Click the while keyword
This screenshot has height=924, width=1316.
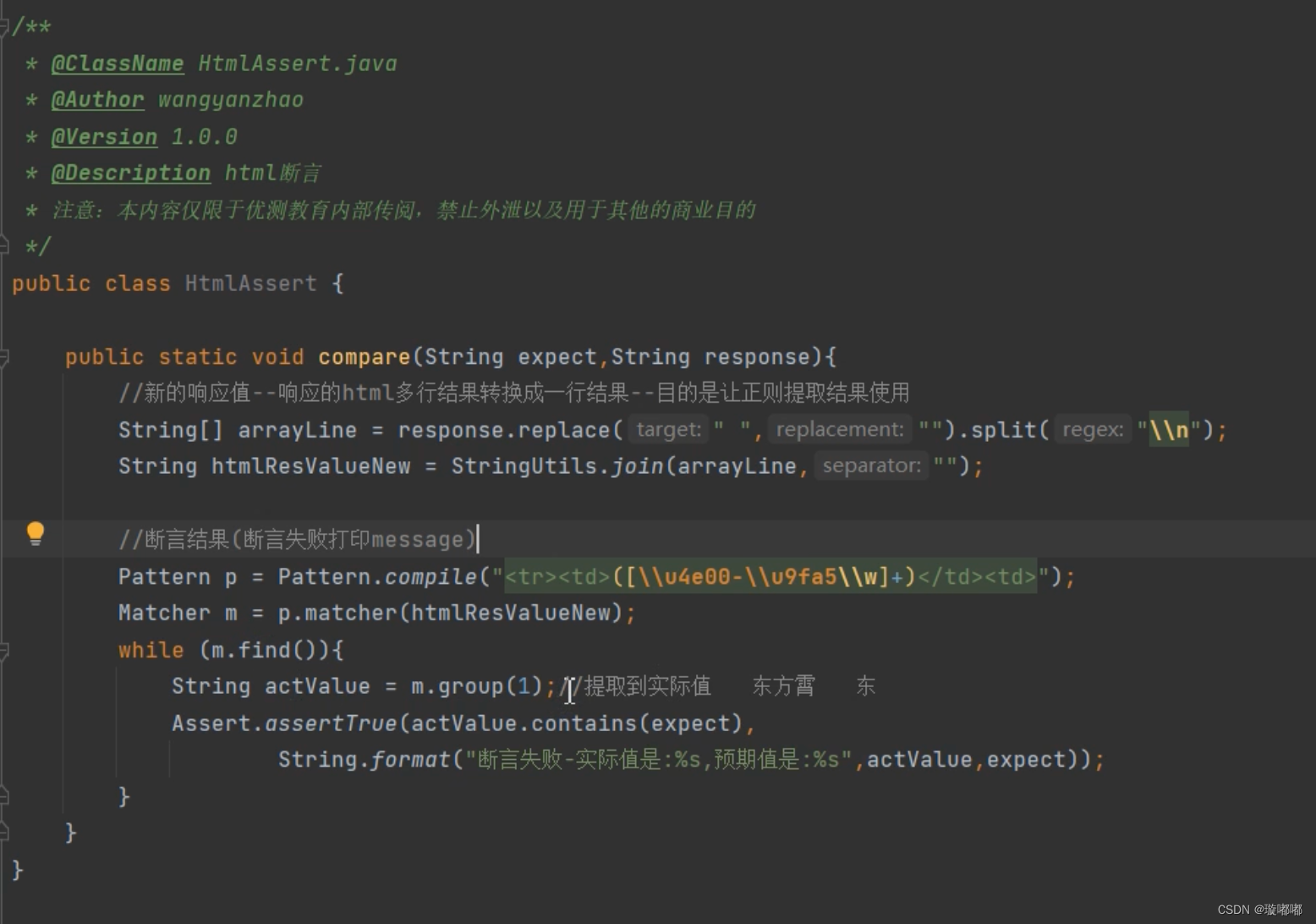click(x=151, y=651)
